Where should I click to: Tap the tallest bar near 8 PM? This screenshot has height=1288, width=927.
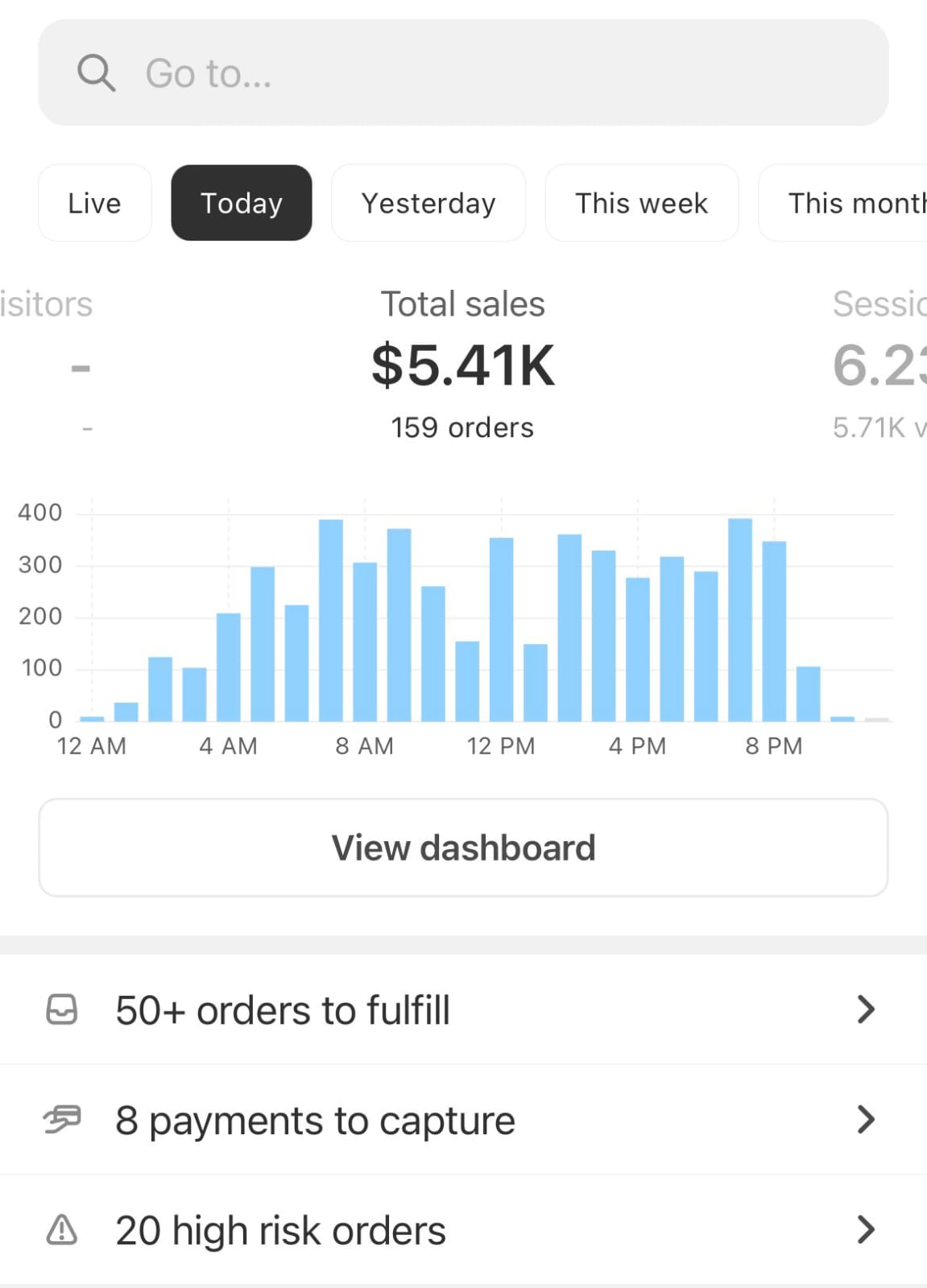[739, 620]
